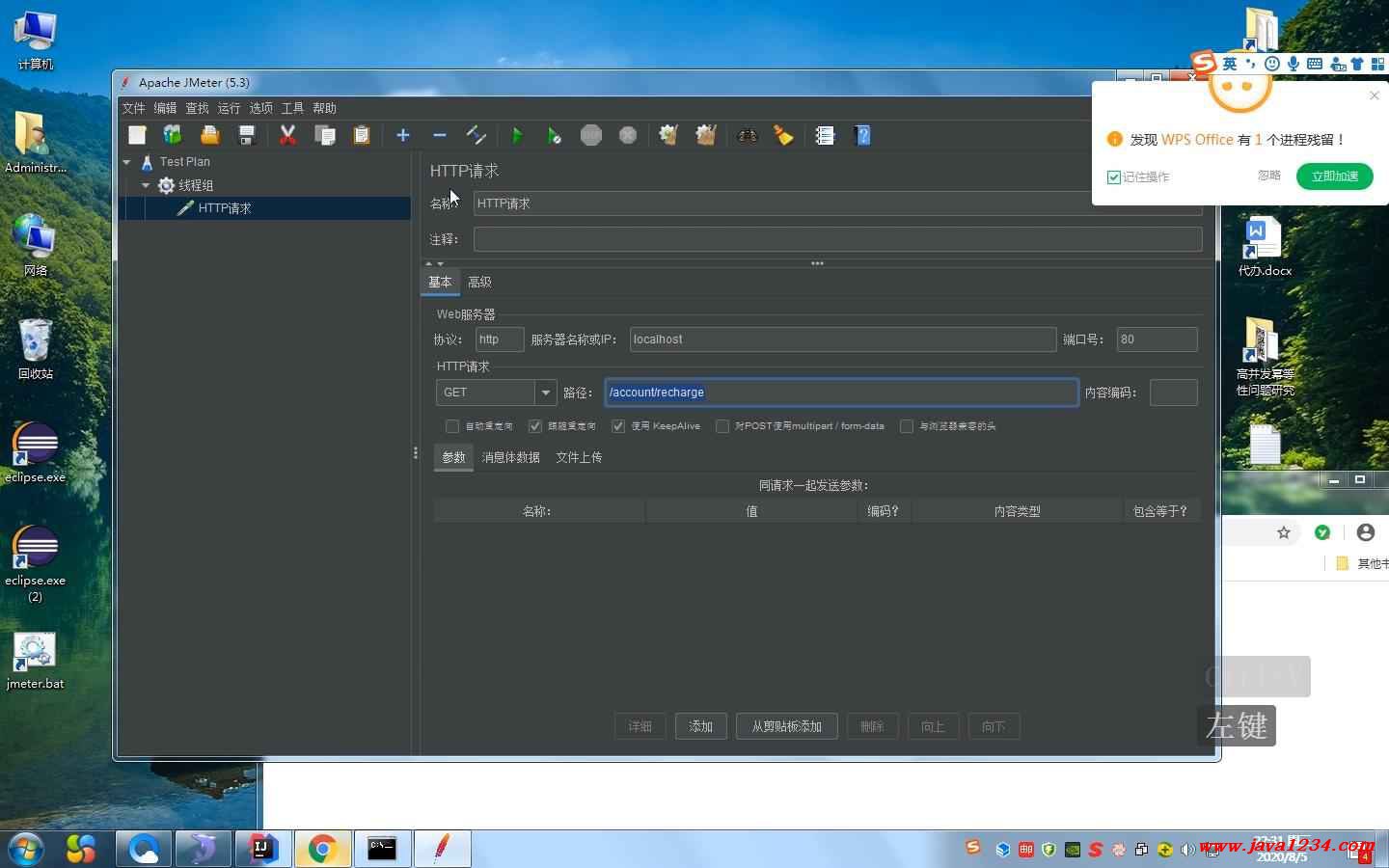
Task: Click the 从剪贴板添加 button
Action: pyautogui.click(x=787, y=726)
